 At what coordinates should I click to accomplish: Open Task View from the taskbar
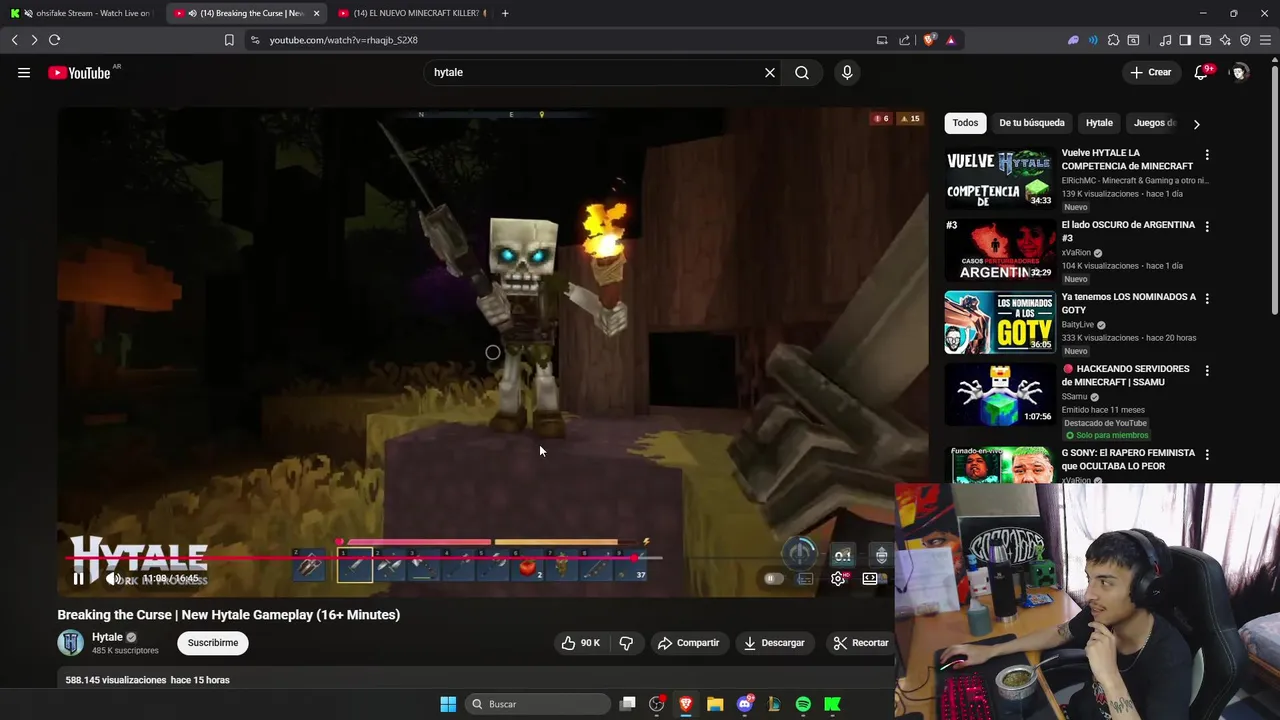[x=627, y=704]
